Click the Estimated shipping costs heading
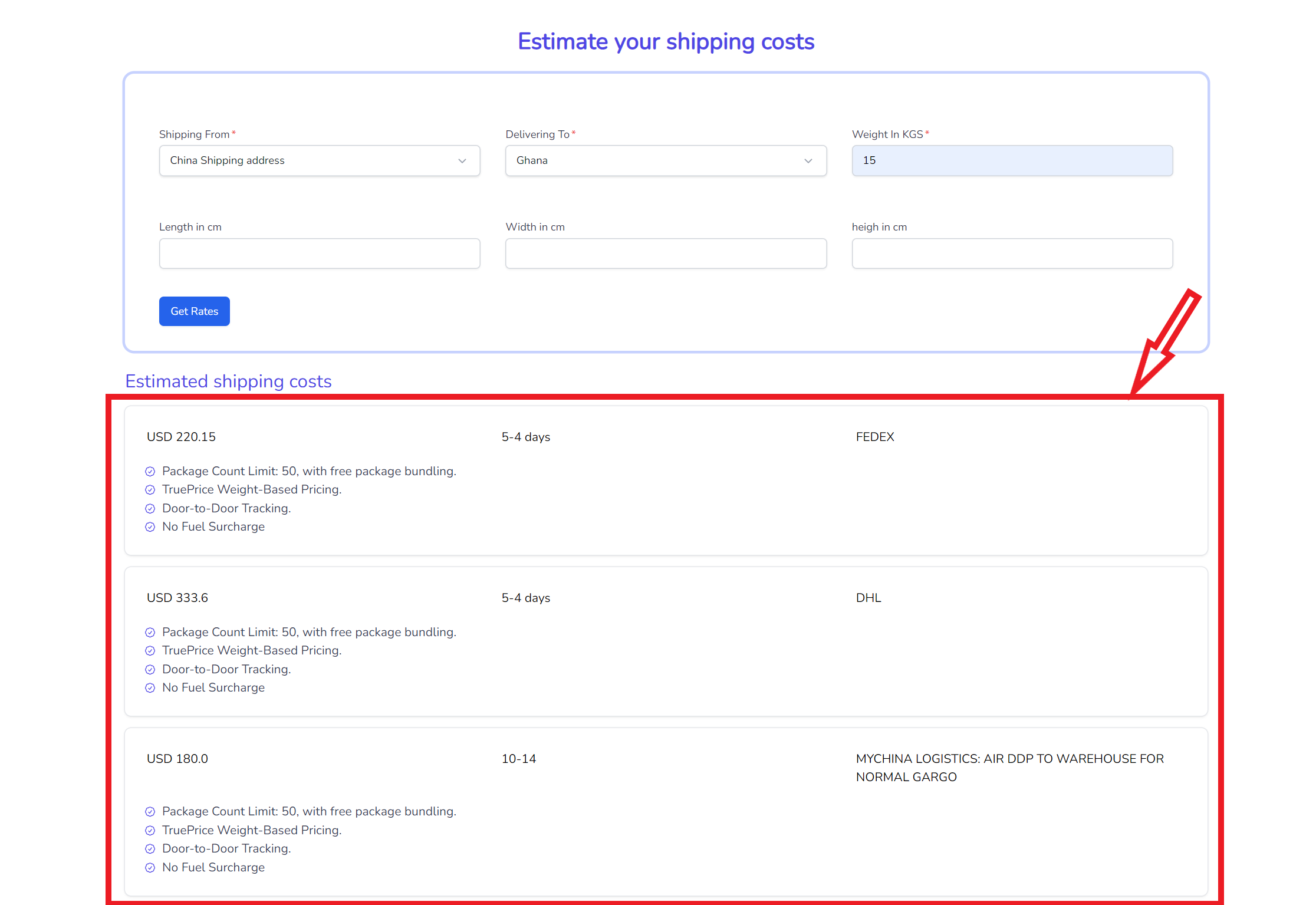Image resolution: width=1316 pixels, height=905 pixels. pos(228,381)
